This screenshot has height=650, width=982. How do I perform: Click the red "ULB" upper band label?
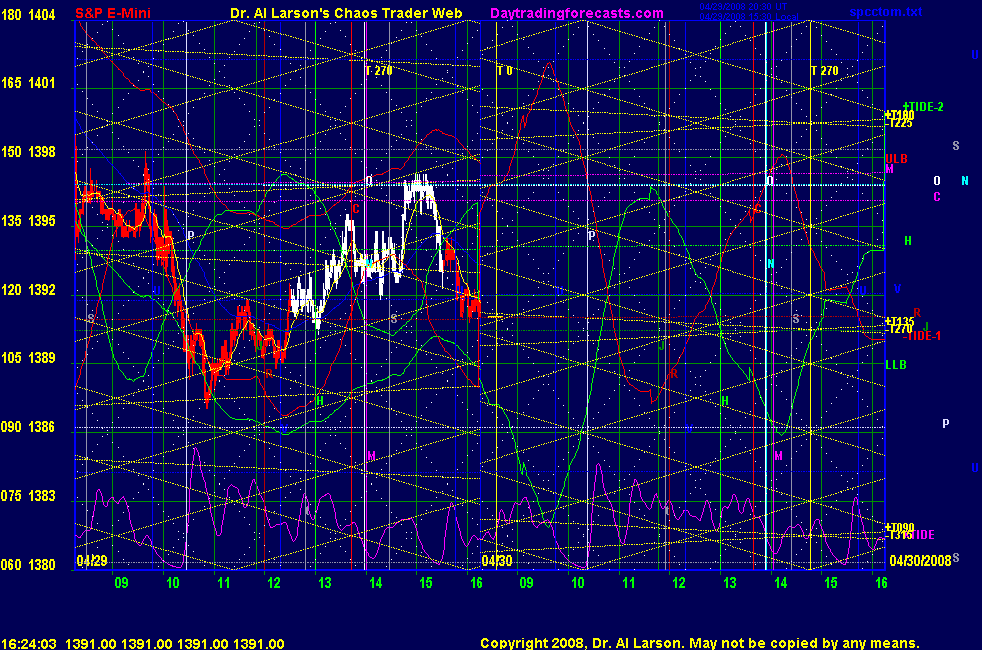tap(896, 159)
